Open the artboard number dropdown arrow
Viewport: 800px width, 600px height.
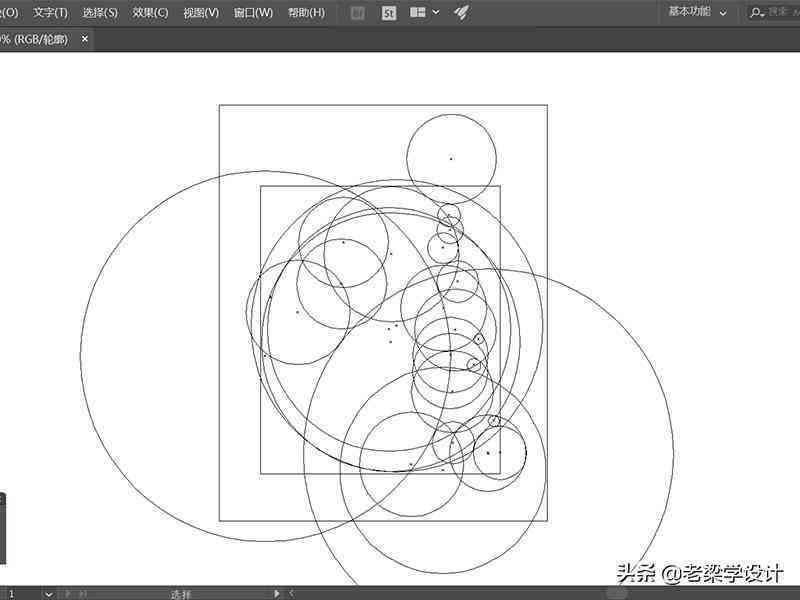48,594
